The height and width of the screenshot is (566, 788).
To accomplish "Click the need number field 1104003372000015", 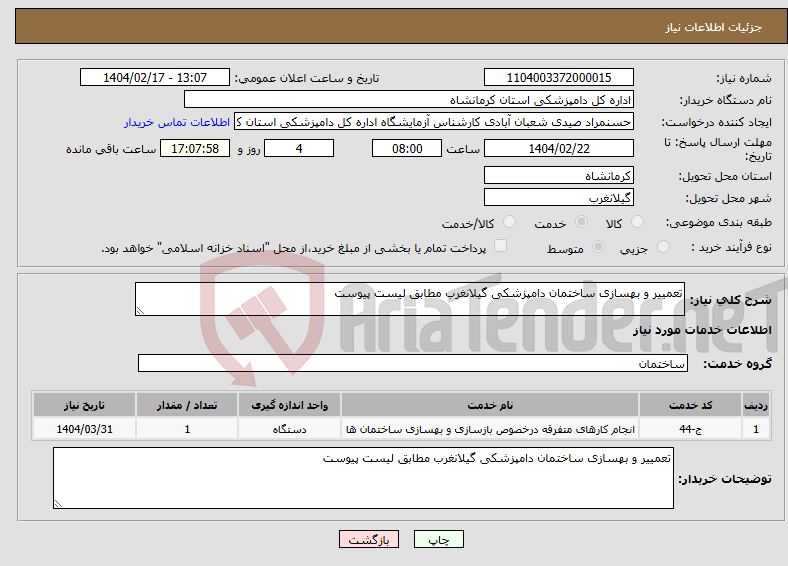I will tap(559, 77).
